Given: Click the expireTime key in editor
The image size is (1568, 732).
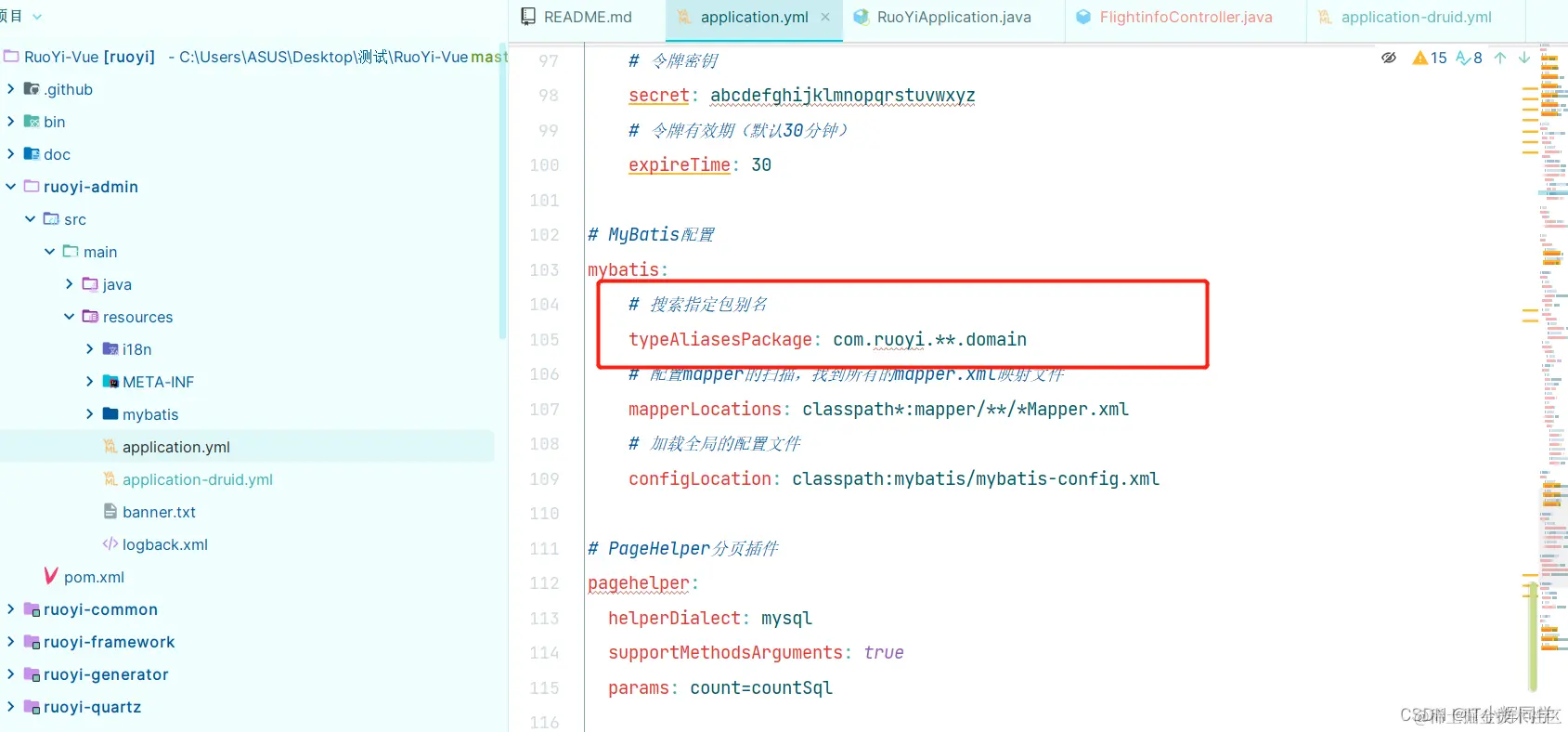Looking at the screenshot, I should [680, 164].
